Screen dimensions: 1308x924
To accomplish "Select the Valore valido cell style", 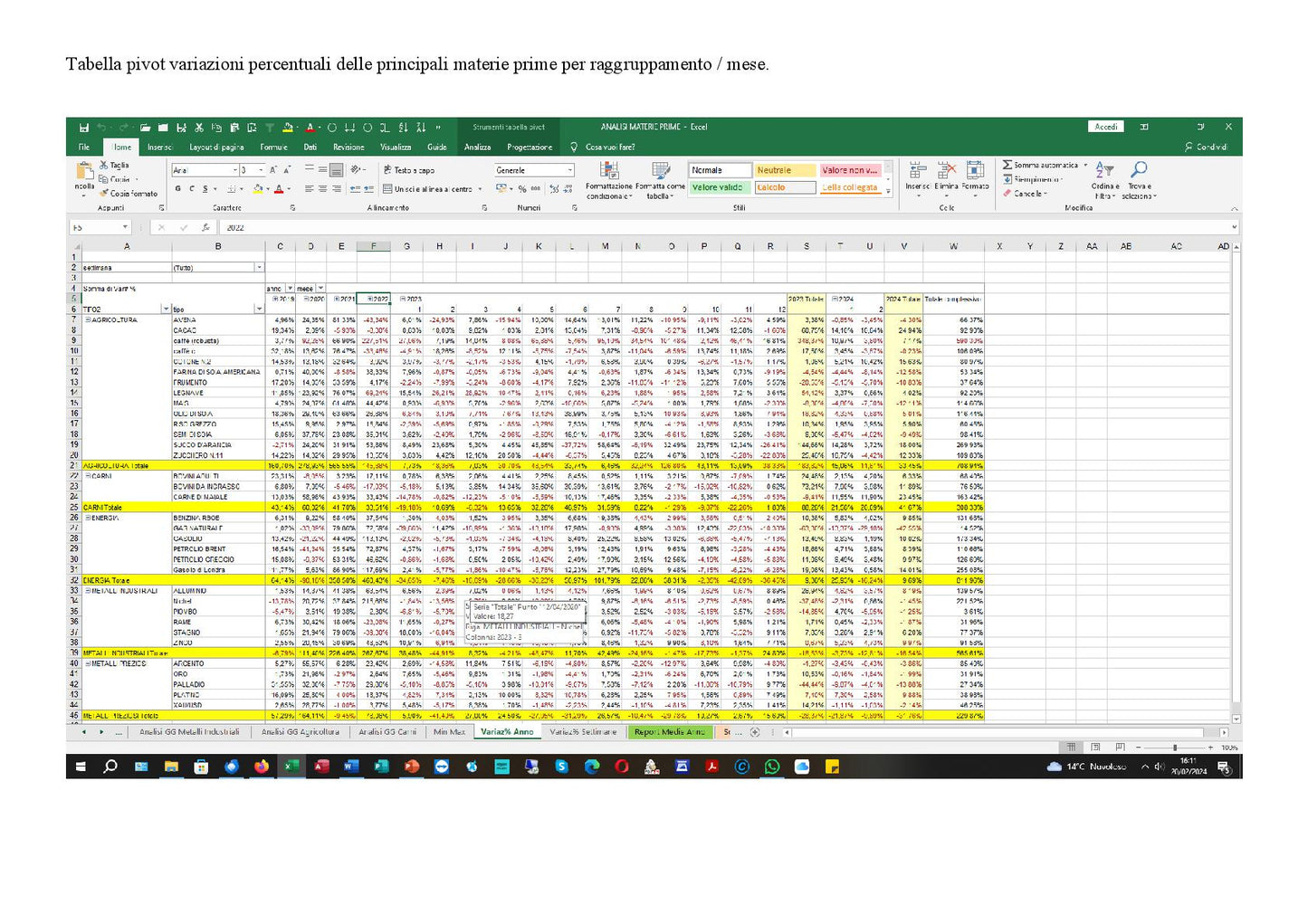I will point(720,187).
